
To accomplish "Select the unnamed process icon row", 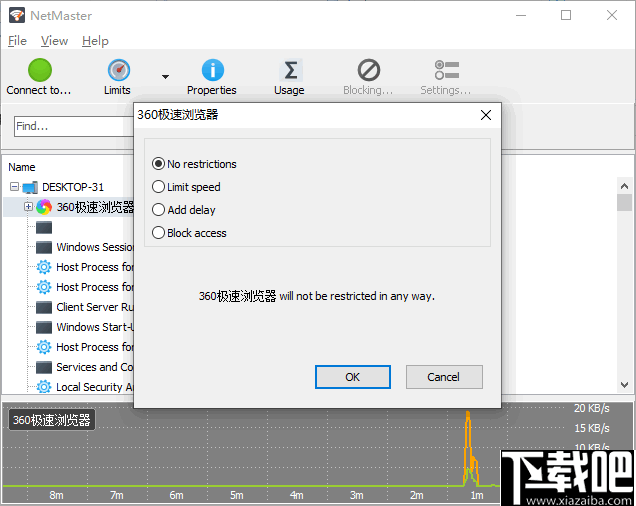I will pos(44,228).
